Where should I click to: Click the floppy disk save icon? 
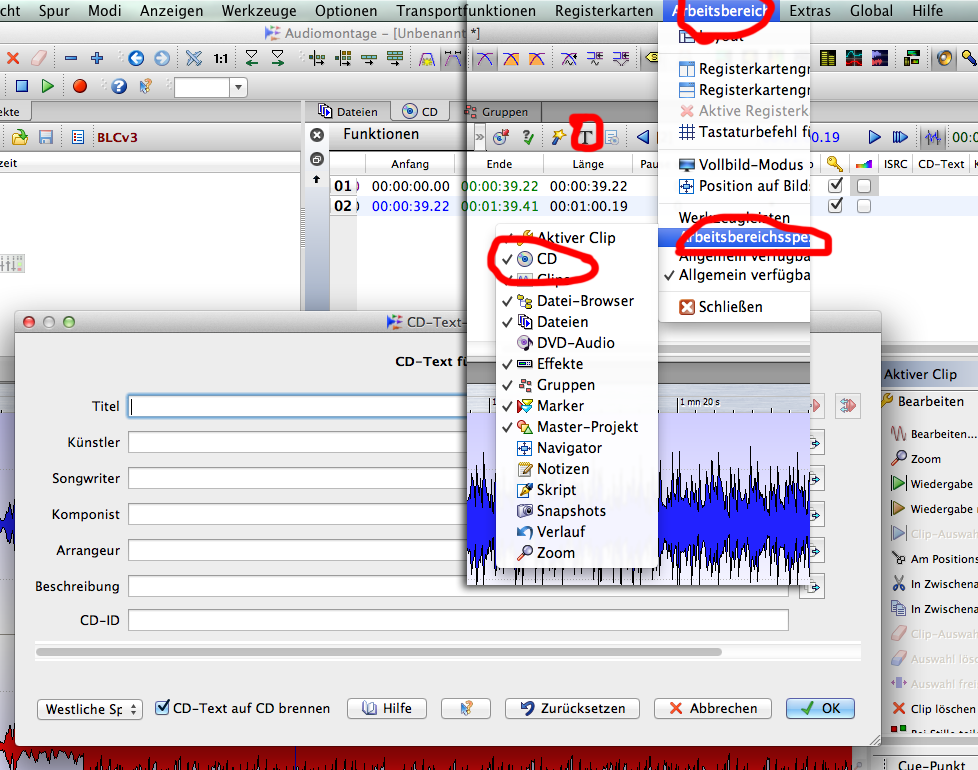(46, 137)
